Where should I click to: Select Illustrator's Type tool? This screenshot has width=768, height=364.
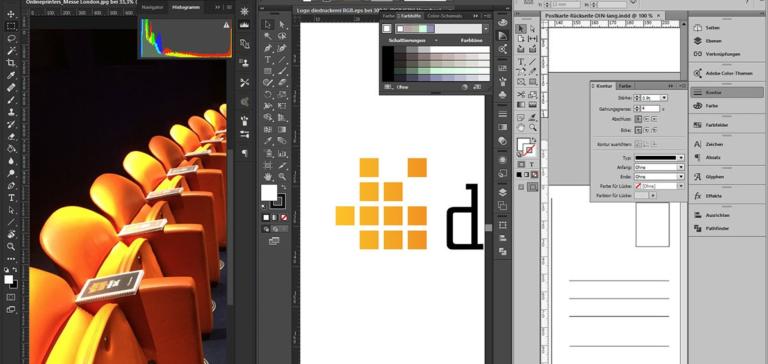[268, 60]
